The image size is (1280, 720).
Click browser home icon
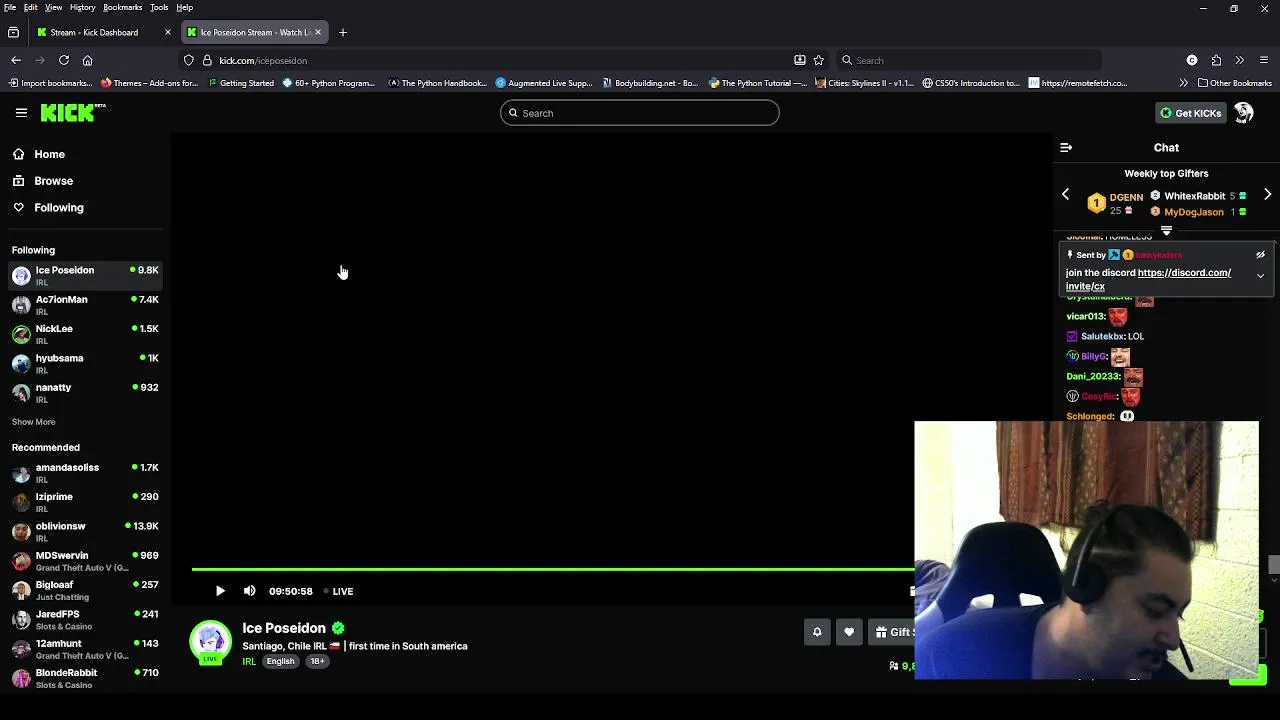87,60
